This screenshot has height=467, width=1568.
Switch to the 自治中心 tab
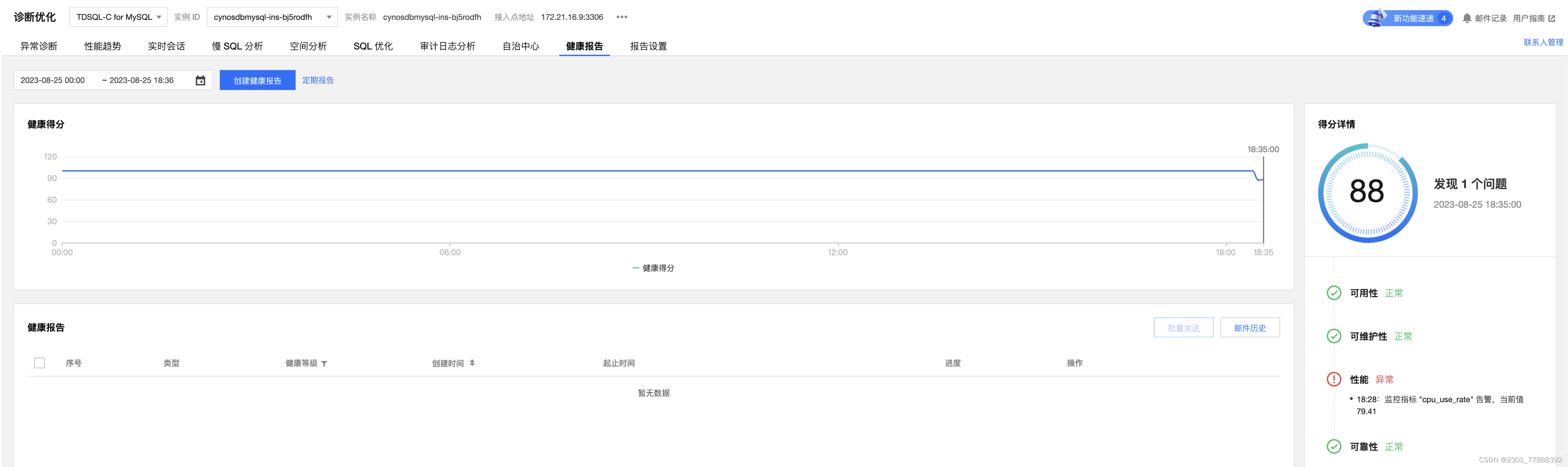click(521, 46)
